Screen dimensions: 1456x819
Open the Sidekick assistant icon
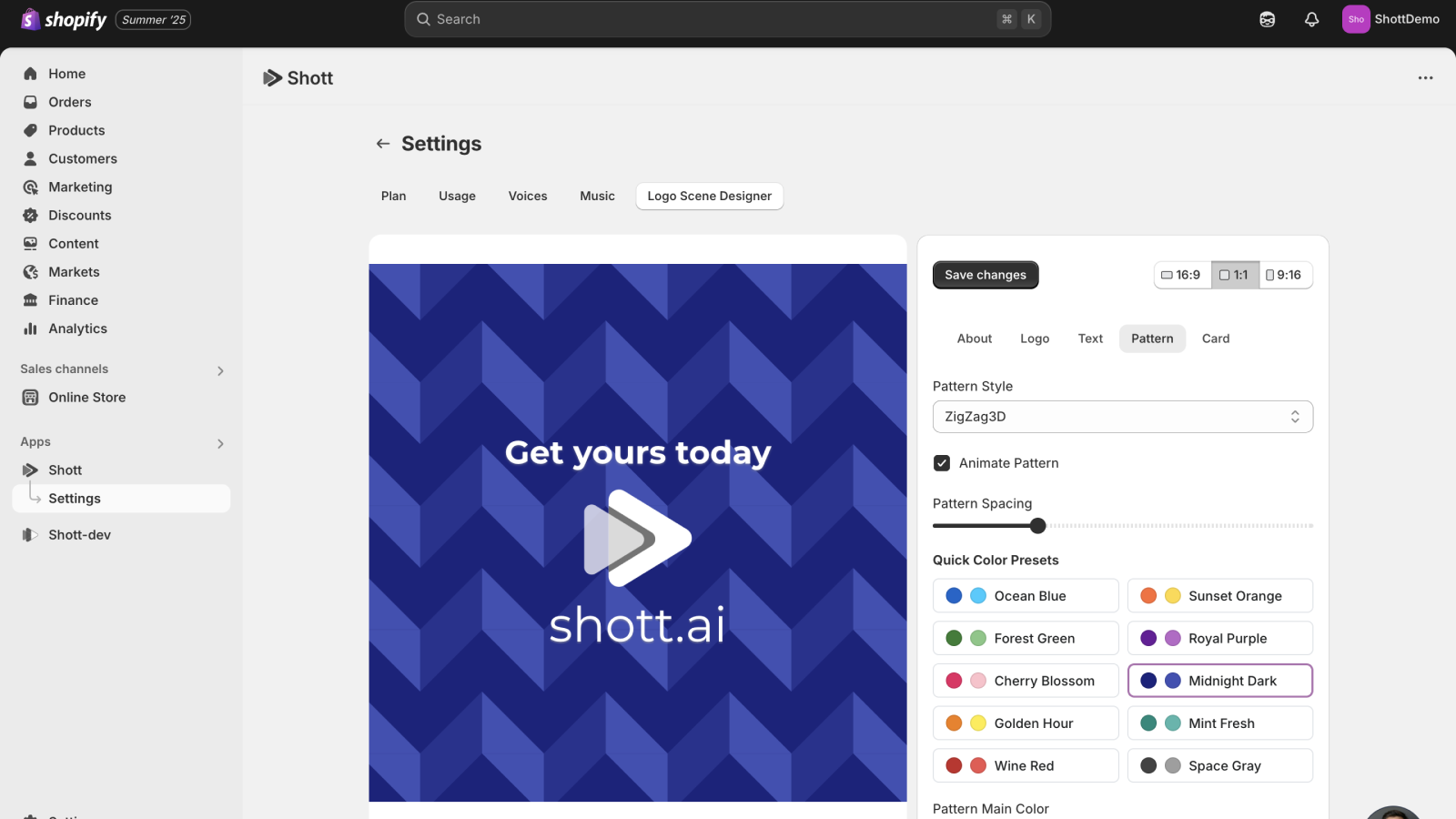click(x=1267, y=19)
